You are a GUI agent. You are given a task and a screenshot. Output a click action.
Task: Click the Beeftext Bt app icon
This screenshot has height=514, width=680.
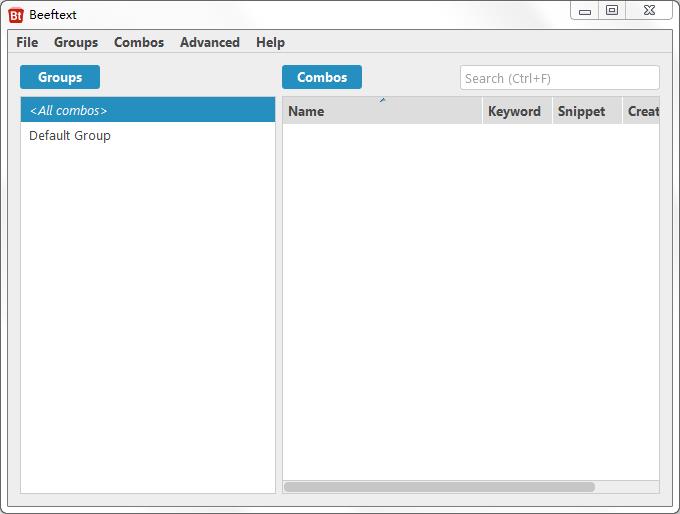(16, 15)
